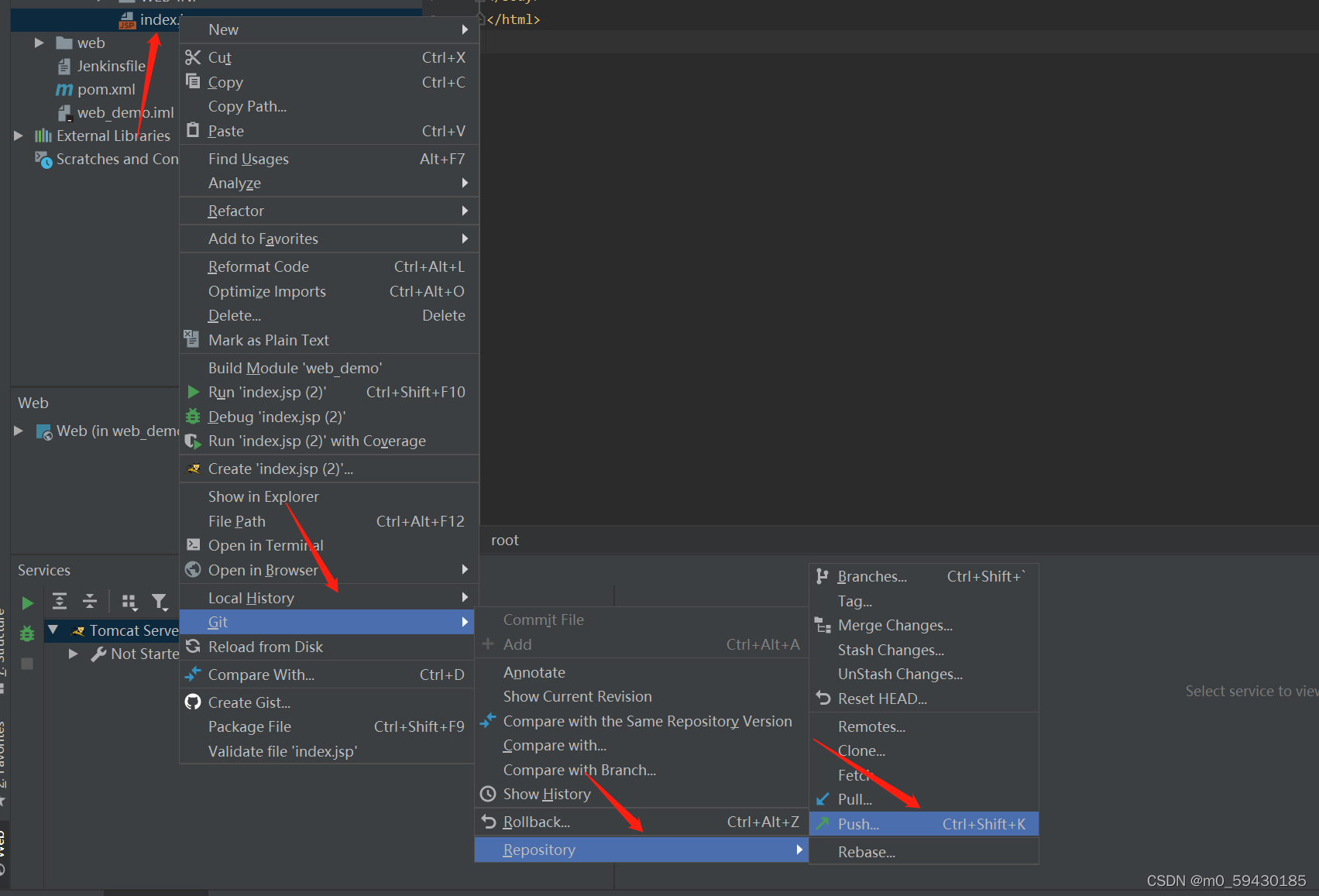Click the Show History clock icon

[x=488, y=794]
